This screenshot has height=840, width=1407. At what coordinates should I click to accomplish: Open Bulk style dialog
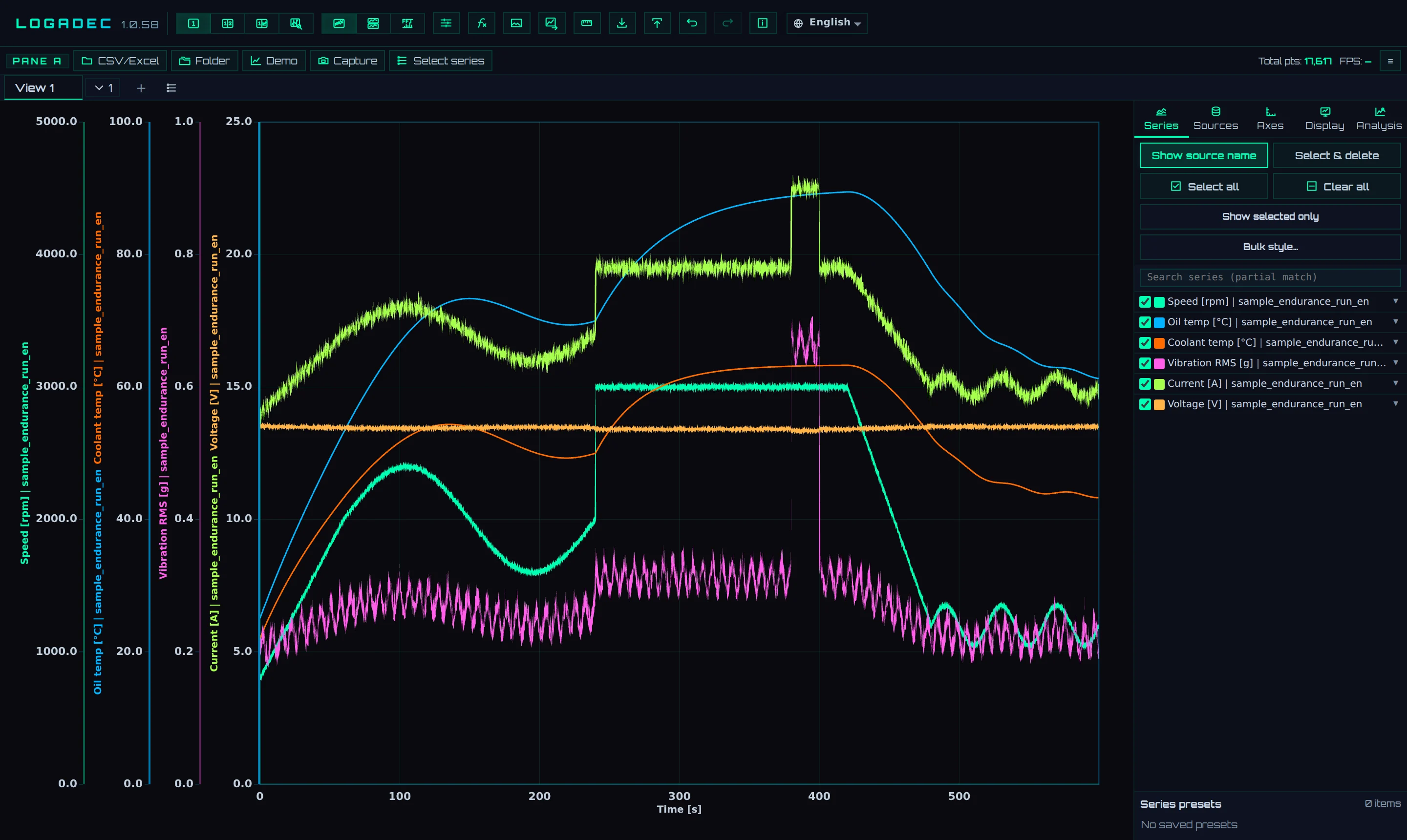tap(1270, 247)
